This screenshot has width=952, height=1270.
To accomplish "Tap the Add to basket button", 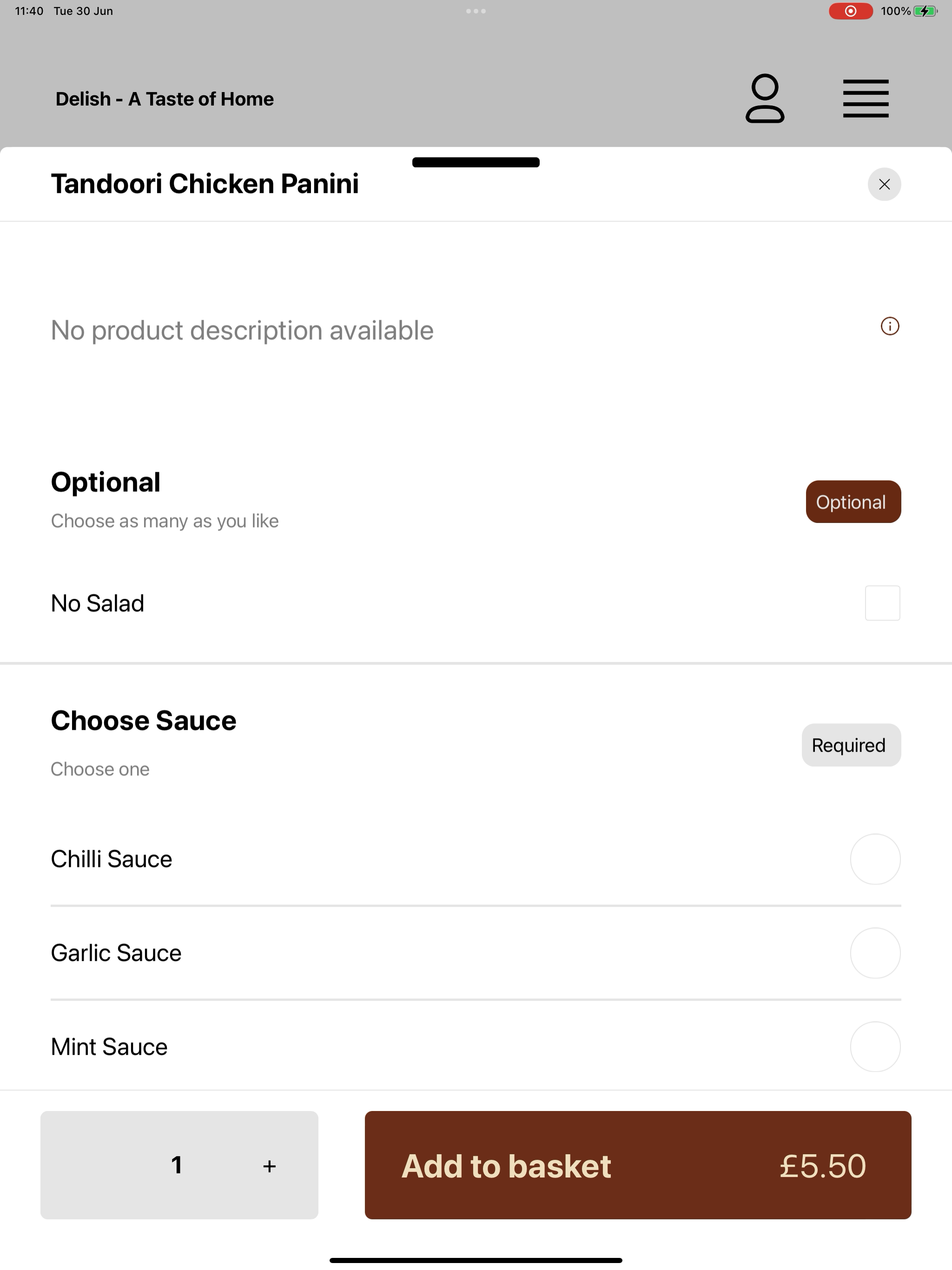I will pos(638,1165).
